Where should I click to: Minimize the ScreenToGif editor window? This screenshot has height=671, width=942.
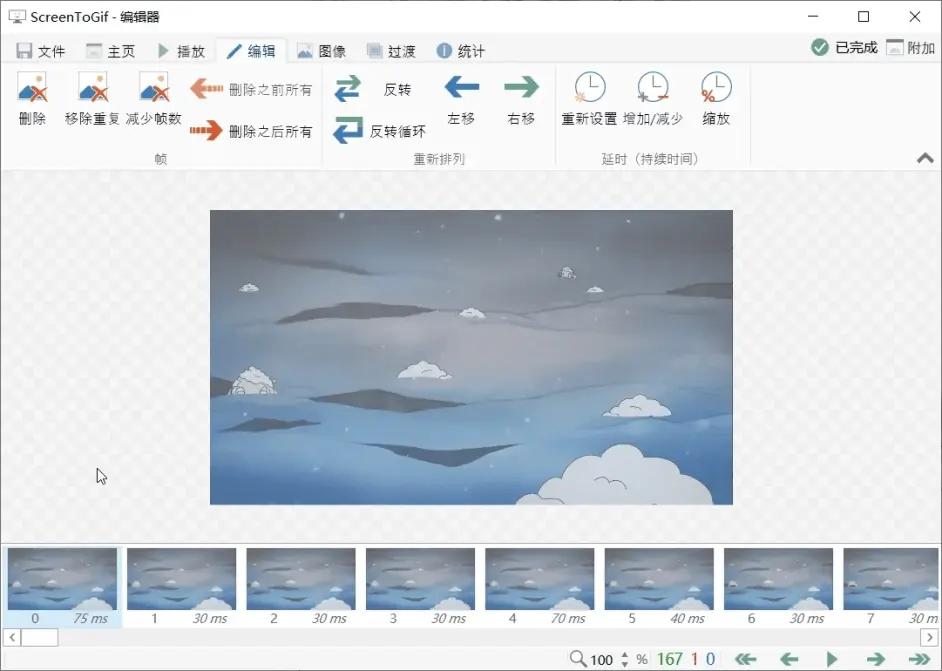click(813, 17)
